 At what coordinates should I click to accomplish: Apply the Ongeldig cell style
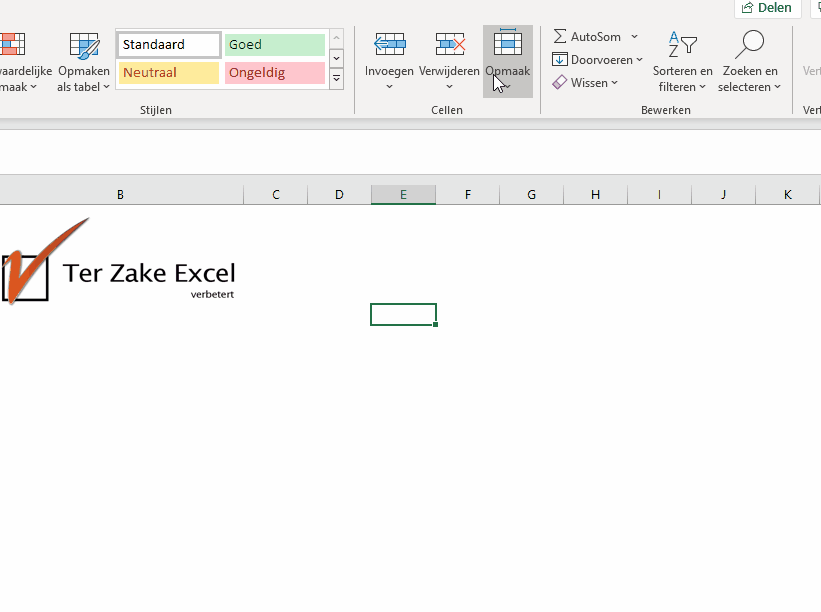click(x=275, y=73)
